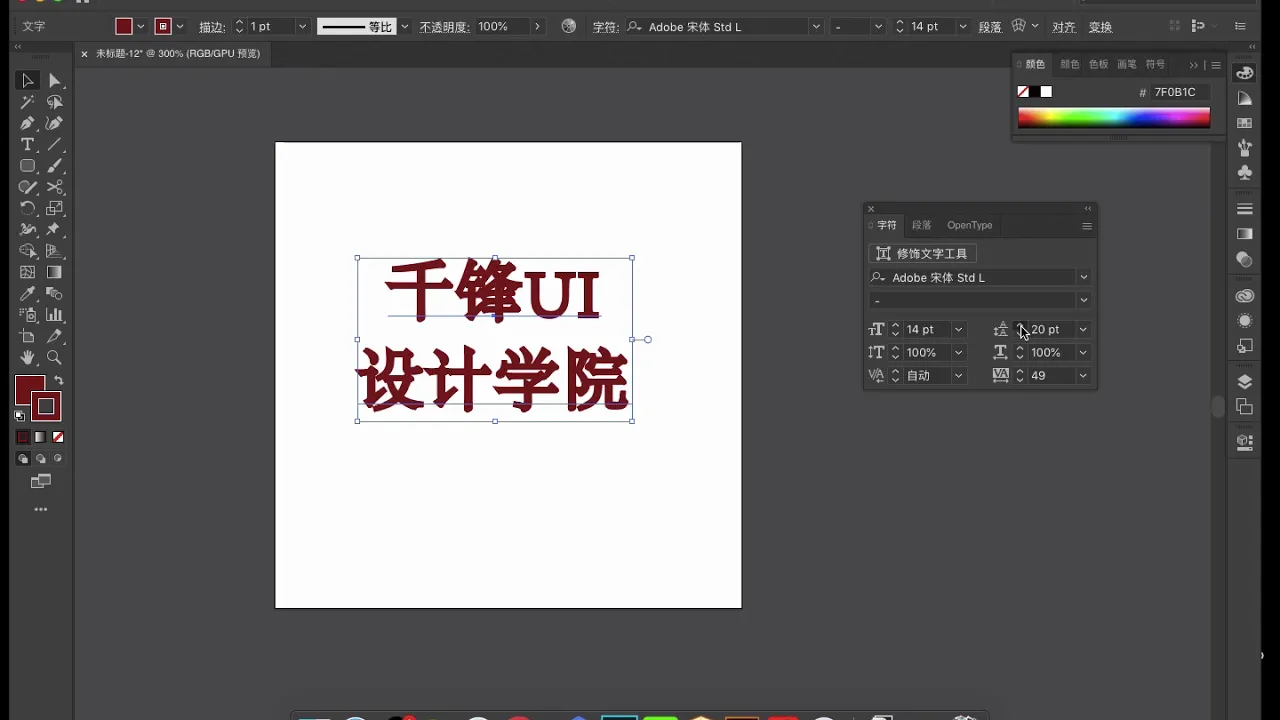Select the Magic Wand tool
Image resolution: width=1280 pixels, height=720 pixels.
tap(28, 102)
